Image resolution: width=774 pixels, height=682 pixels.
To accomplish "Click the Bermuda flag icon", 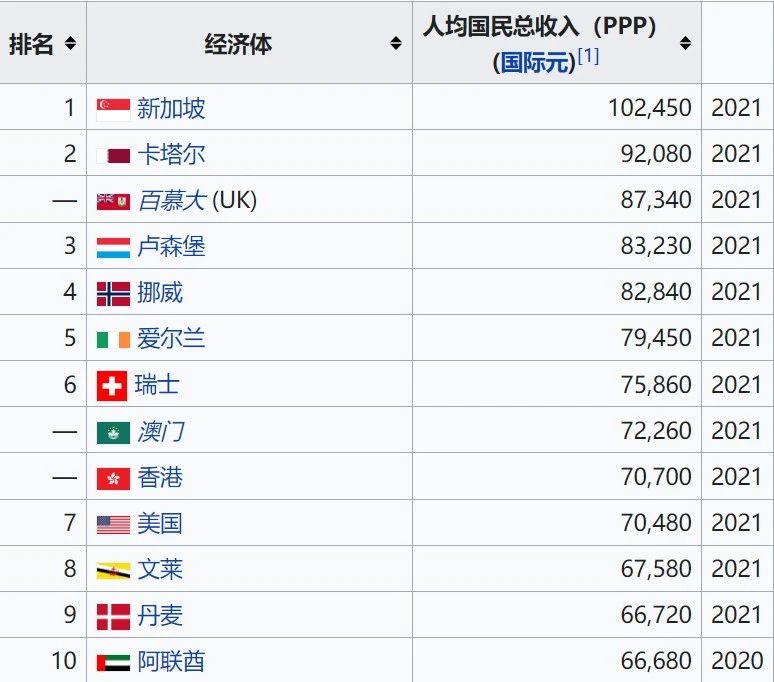I will 113,201.
